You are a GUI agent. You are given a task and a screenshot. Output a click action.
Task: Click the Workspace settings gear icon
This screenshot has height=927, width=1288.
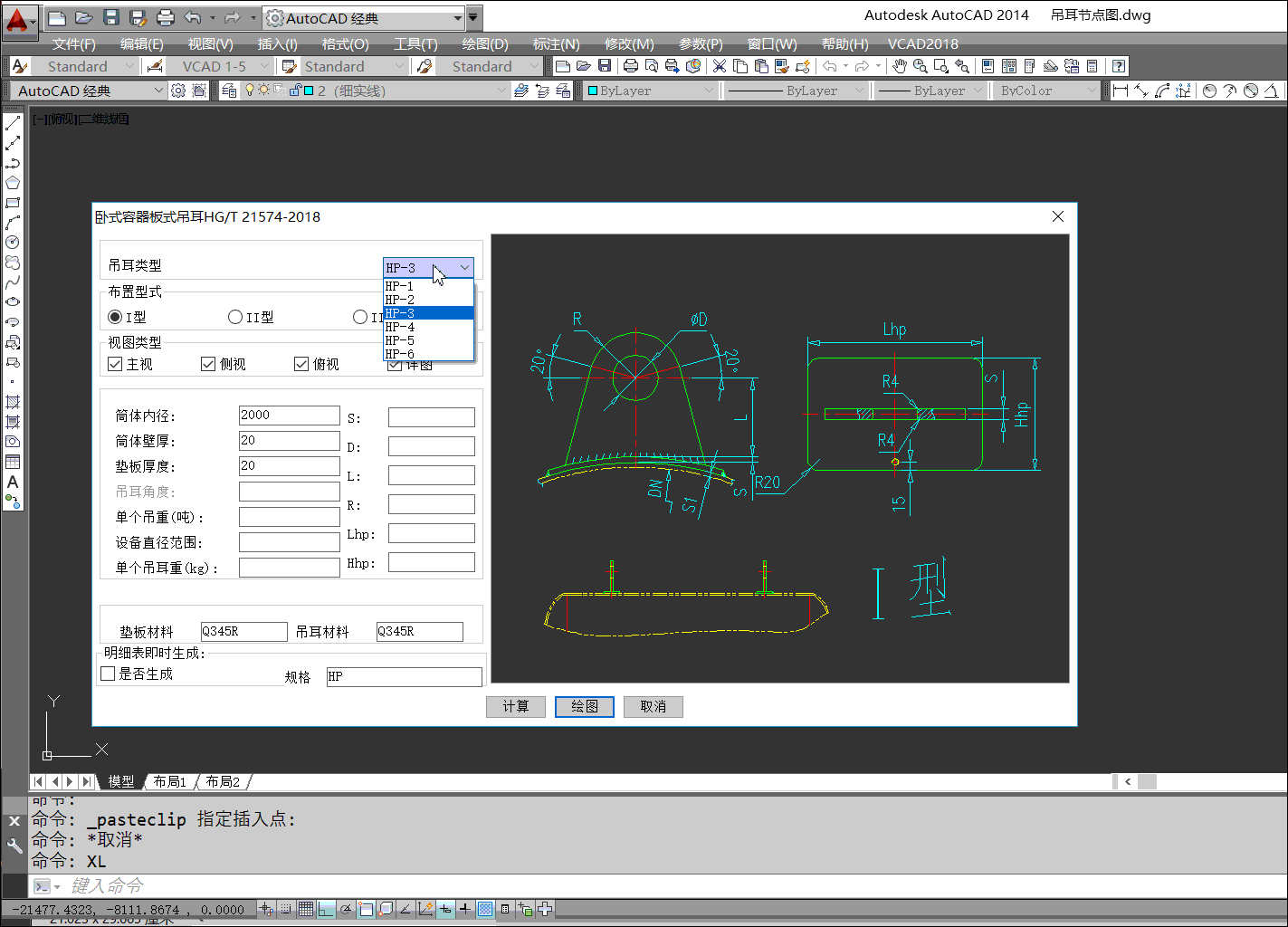pyautogui.click(x=178, y=91)
